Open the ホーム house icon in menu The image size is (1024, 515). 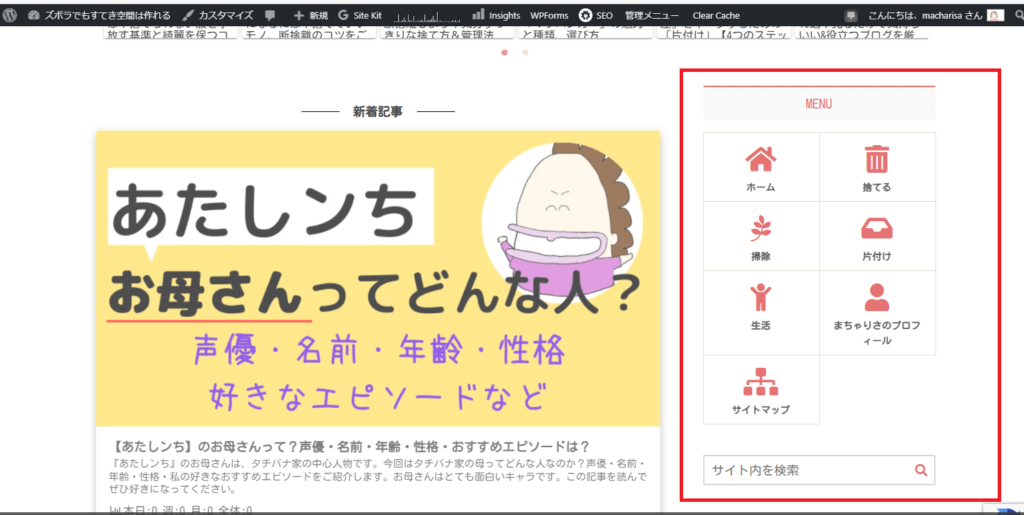(761, 159)
